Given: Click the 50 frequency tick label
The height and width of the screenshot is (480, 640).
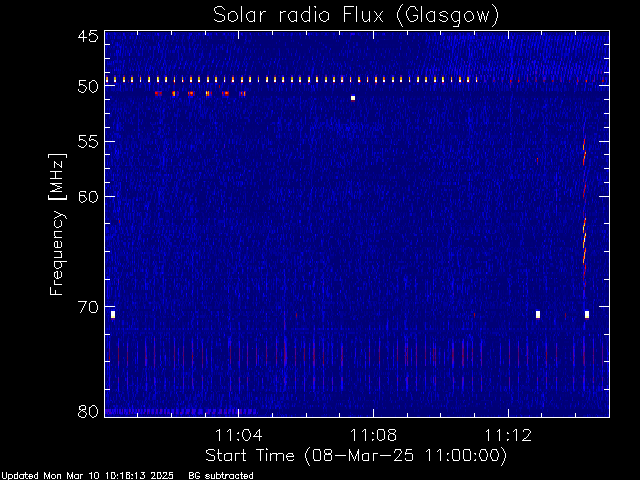Looking at the screenshot, I should click(x=88, y=87).
